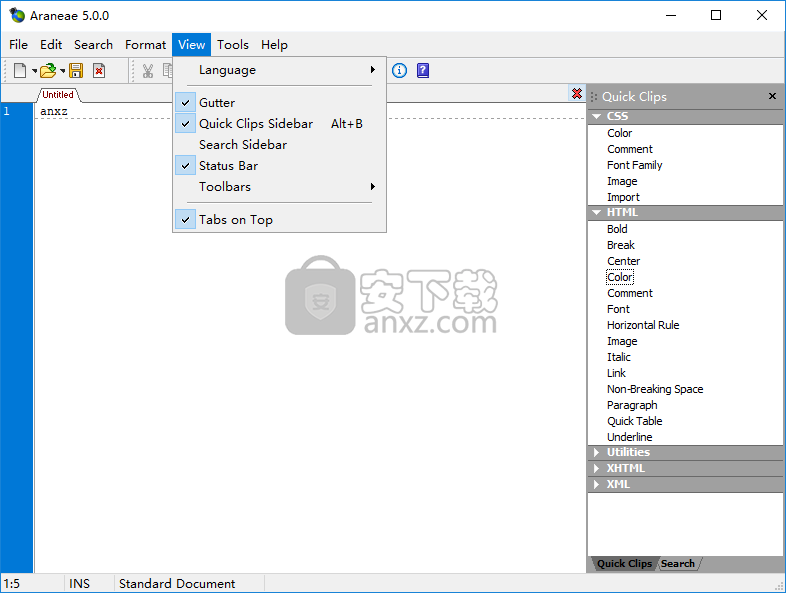This screenshot has height=593, width=786.
Task: Insert the Horizontal Rule clip
Action: [x=643, y=325]
